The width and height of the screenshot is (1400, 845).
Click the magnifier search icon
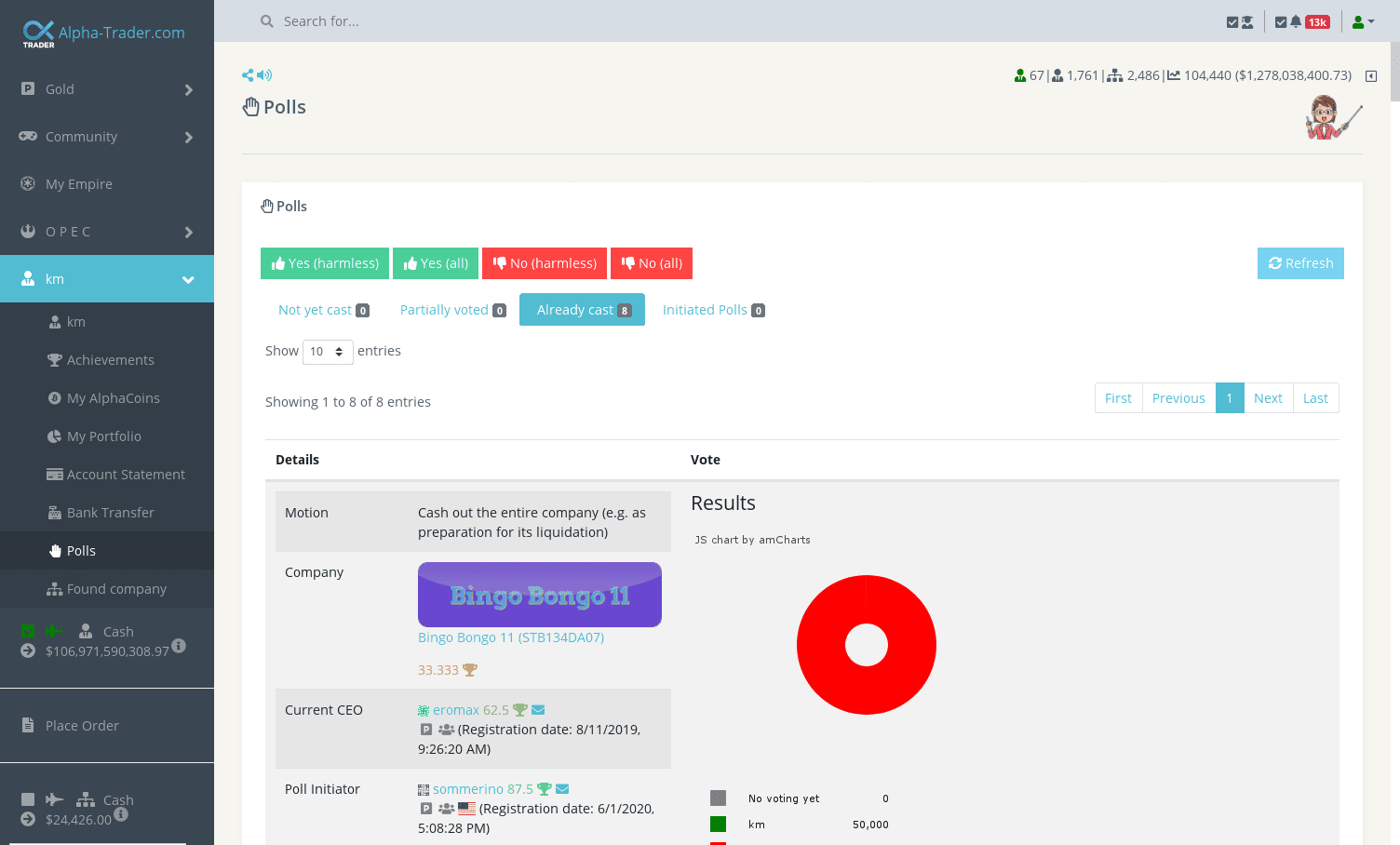coord(267,21)
